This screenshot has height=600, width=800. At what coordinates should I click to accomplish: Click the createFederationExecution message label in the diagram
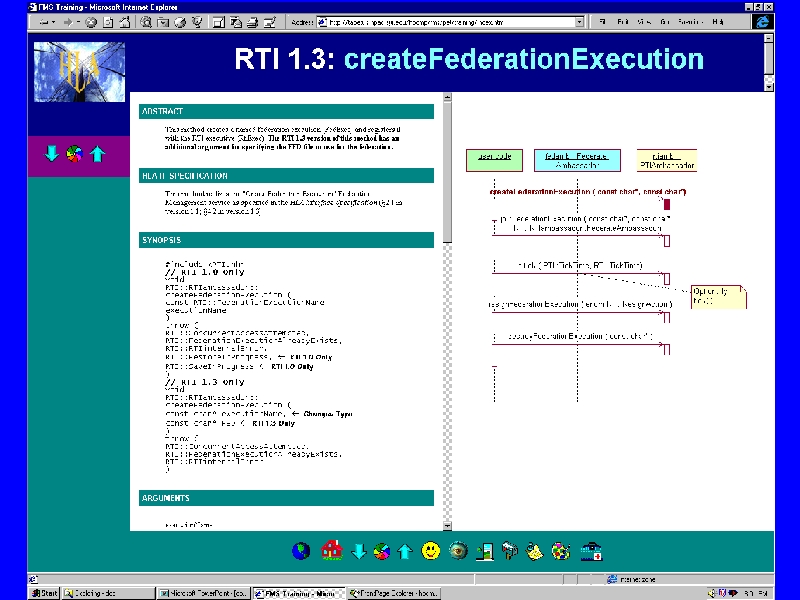pos(588,192)
